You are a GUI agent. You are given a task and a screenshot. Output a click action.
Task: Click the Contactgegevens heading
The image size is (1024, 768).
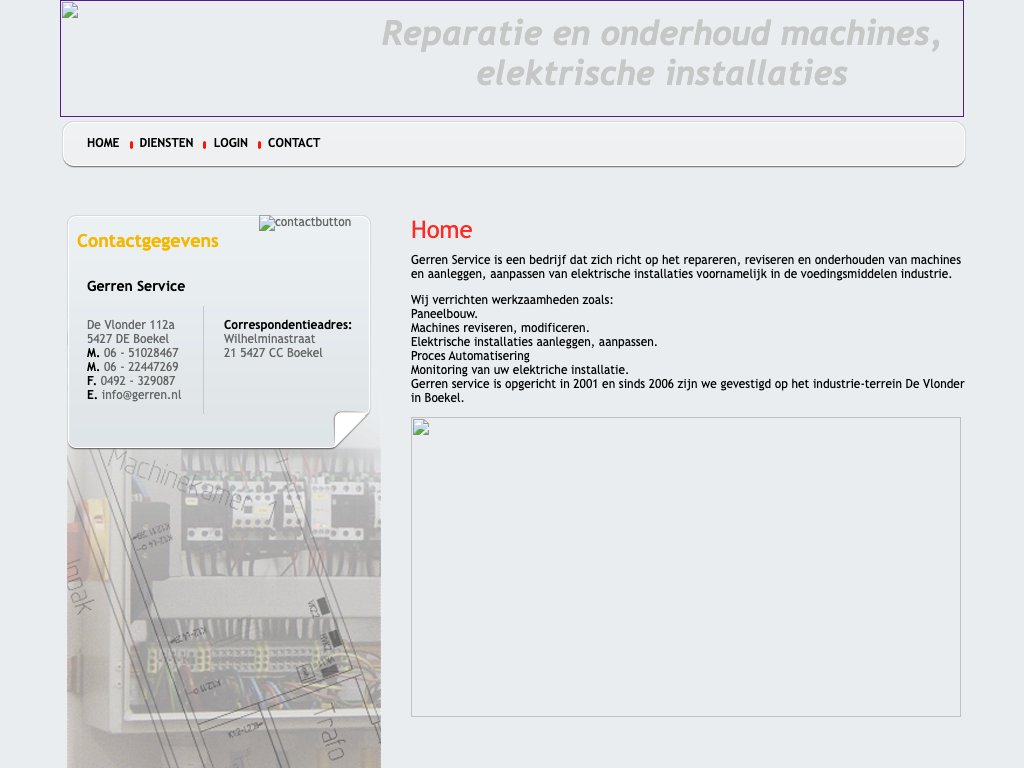[x=147, y=241]
